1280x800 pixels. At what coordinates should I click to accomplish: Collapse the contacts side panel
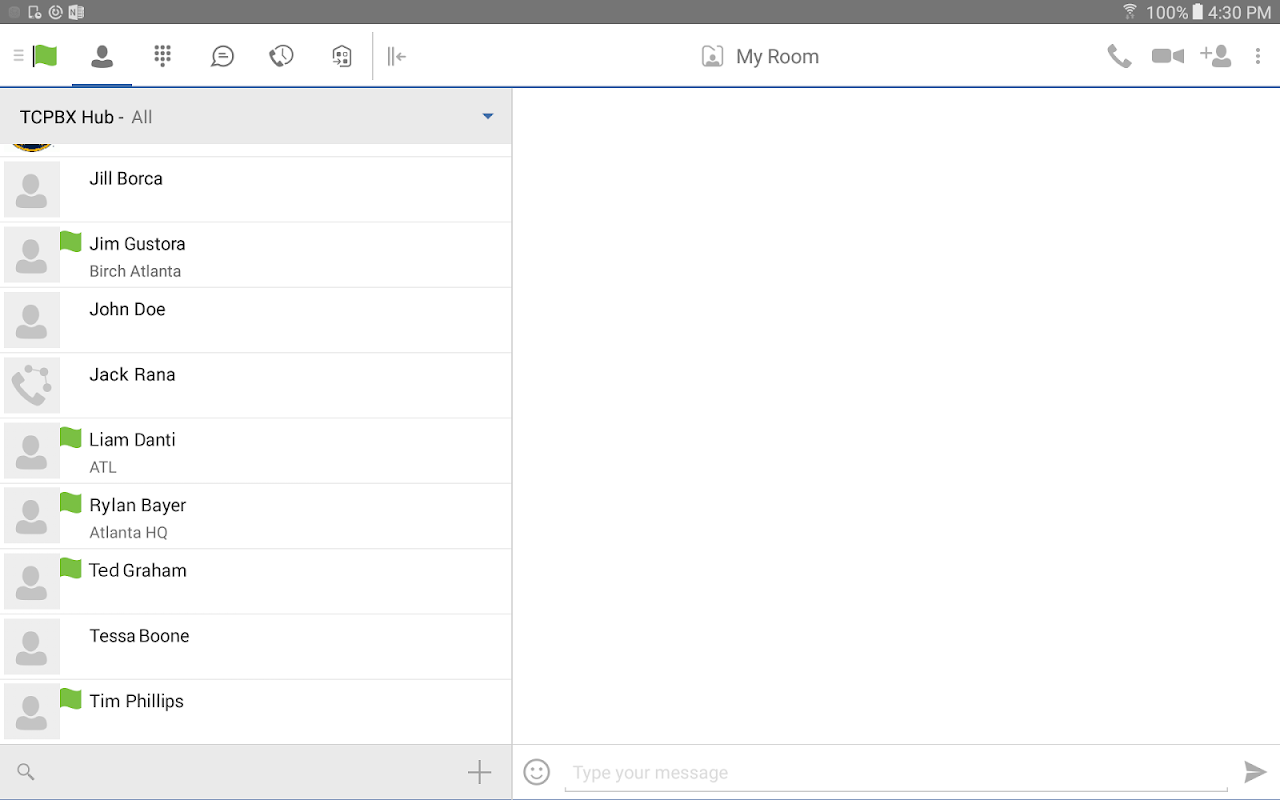coord(397,56)
